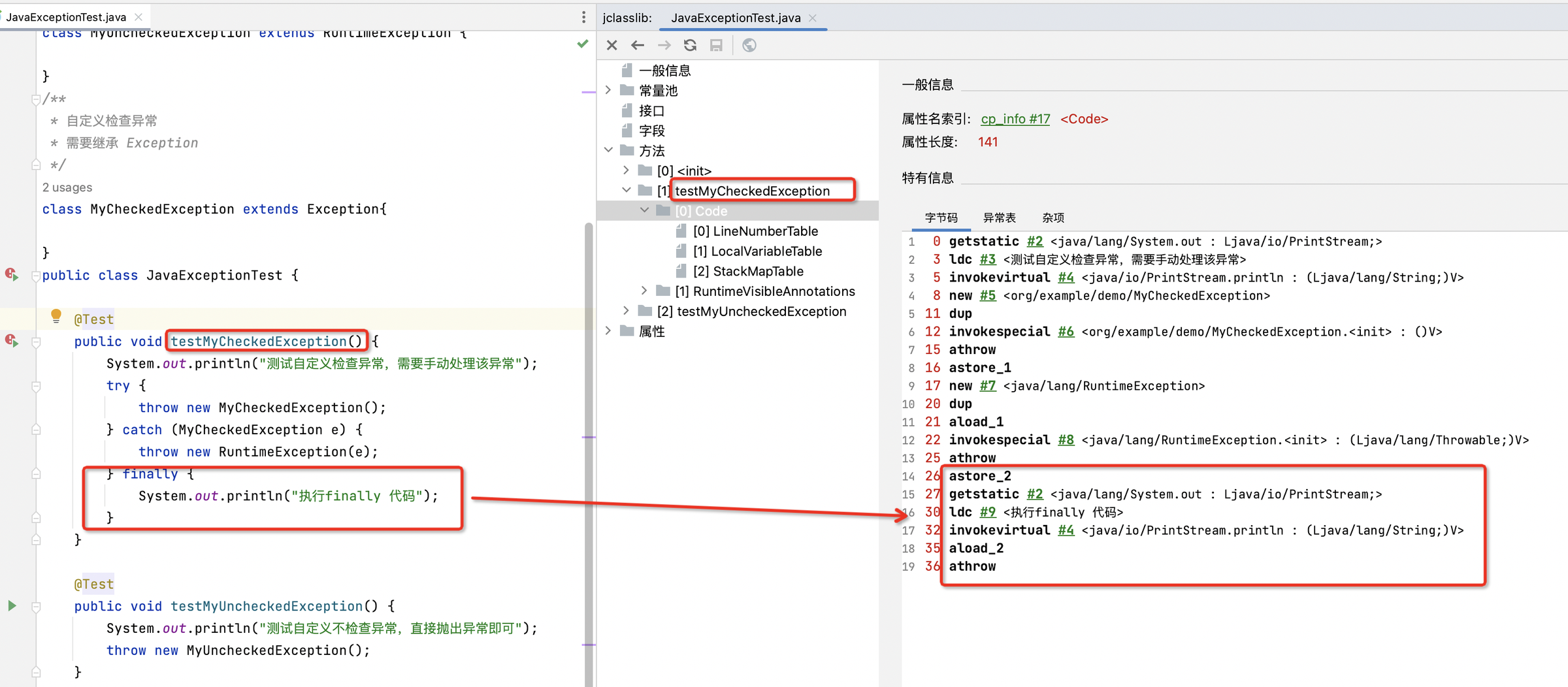Expand the [2] testMyUncheckedException node

tap(626, 311)
